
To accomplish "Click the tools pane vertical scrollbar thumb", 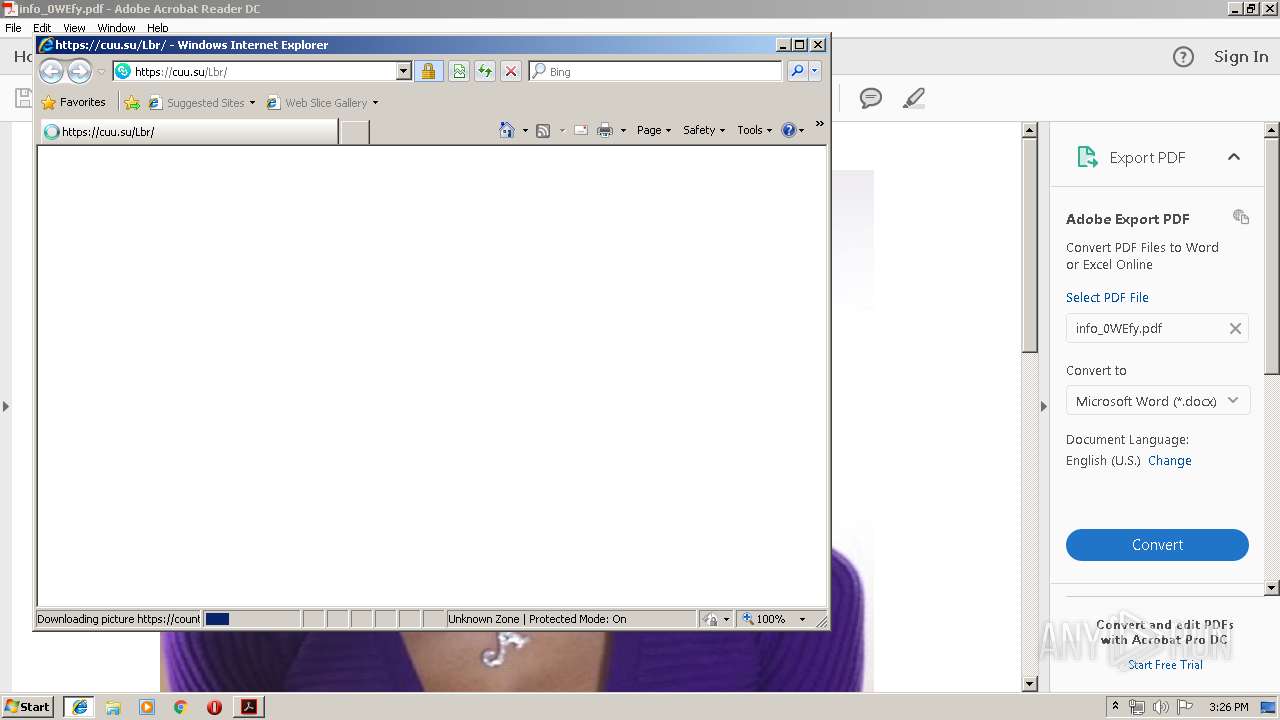I will click(1272, 255).
